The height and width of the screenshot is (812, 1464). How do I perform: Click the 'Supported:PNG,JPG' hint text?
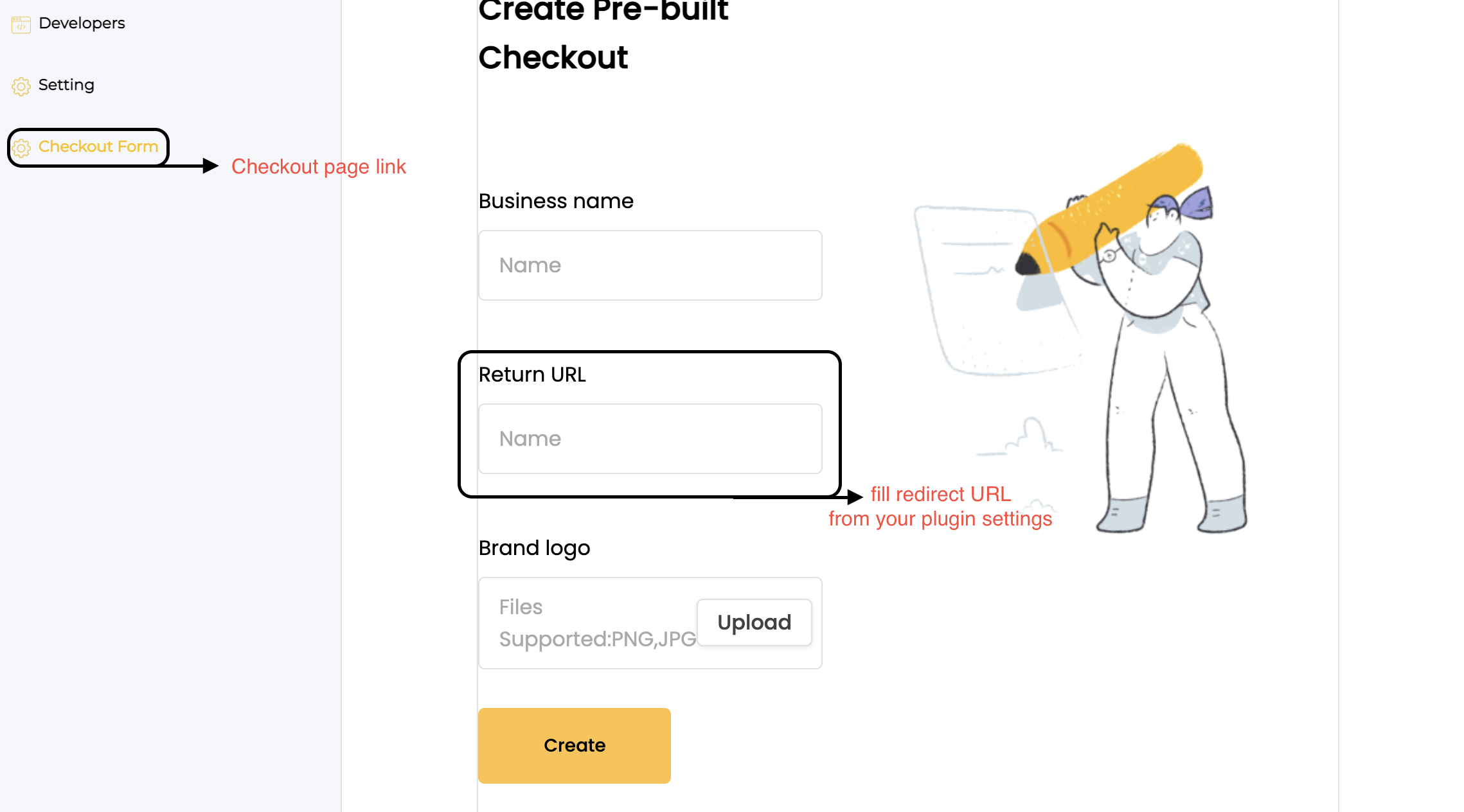[x=598, y=639]
